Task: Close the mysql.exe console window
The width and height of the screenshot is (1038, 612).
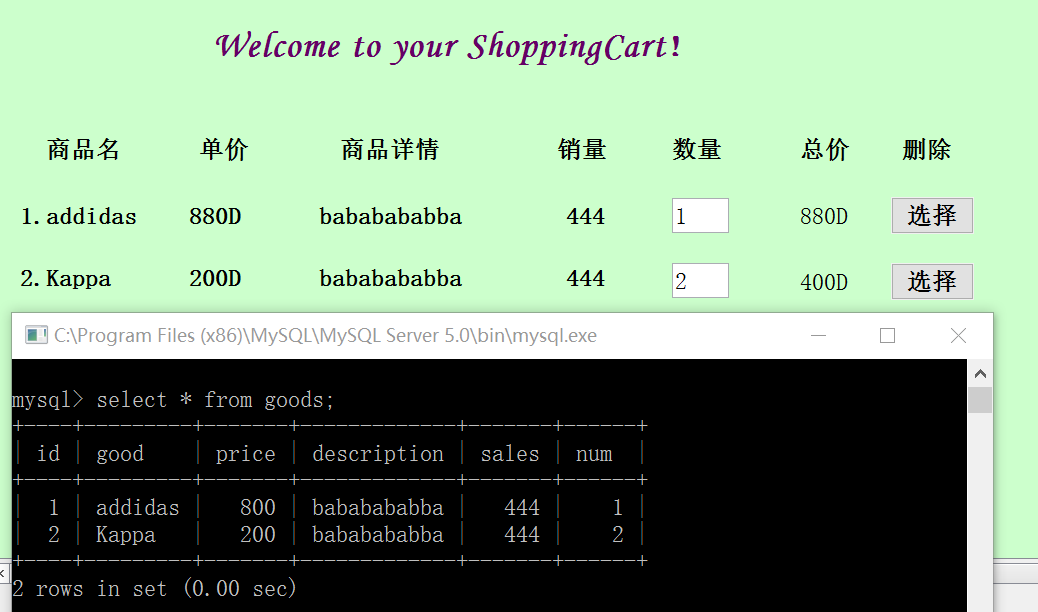Action: coord(958,336)
